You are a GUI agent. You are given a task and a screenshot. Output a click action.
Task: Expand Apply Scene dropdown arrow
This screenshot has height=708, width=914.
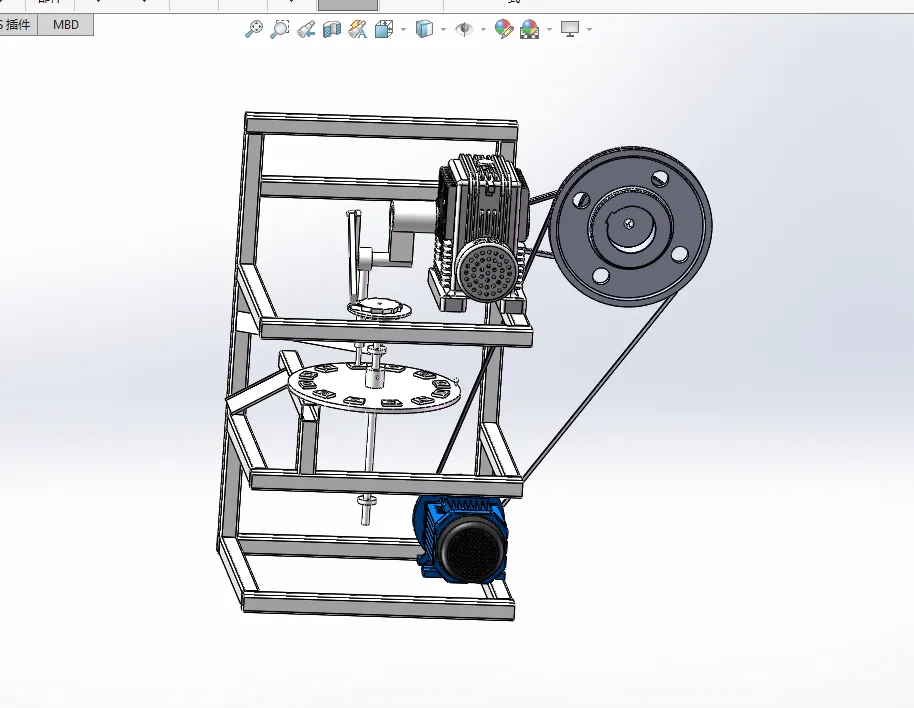(550, 29)
